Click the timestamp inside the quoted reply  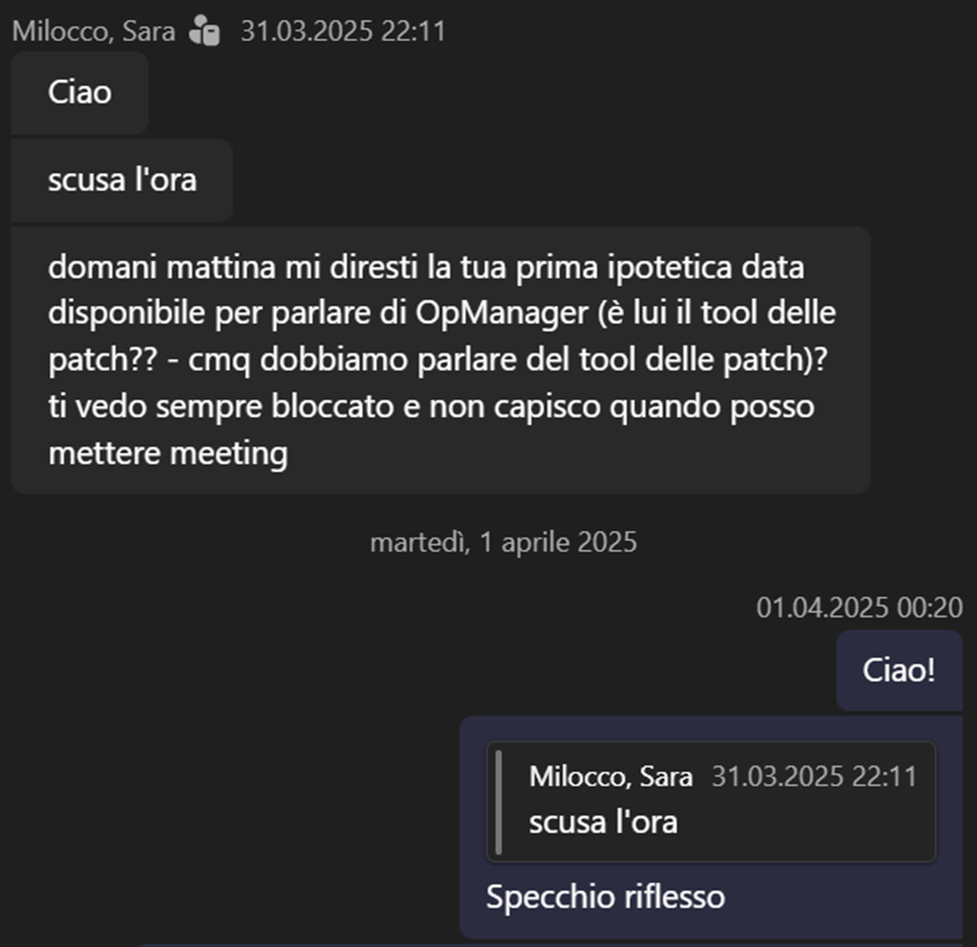coord(813,777)
